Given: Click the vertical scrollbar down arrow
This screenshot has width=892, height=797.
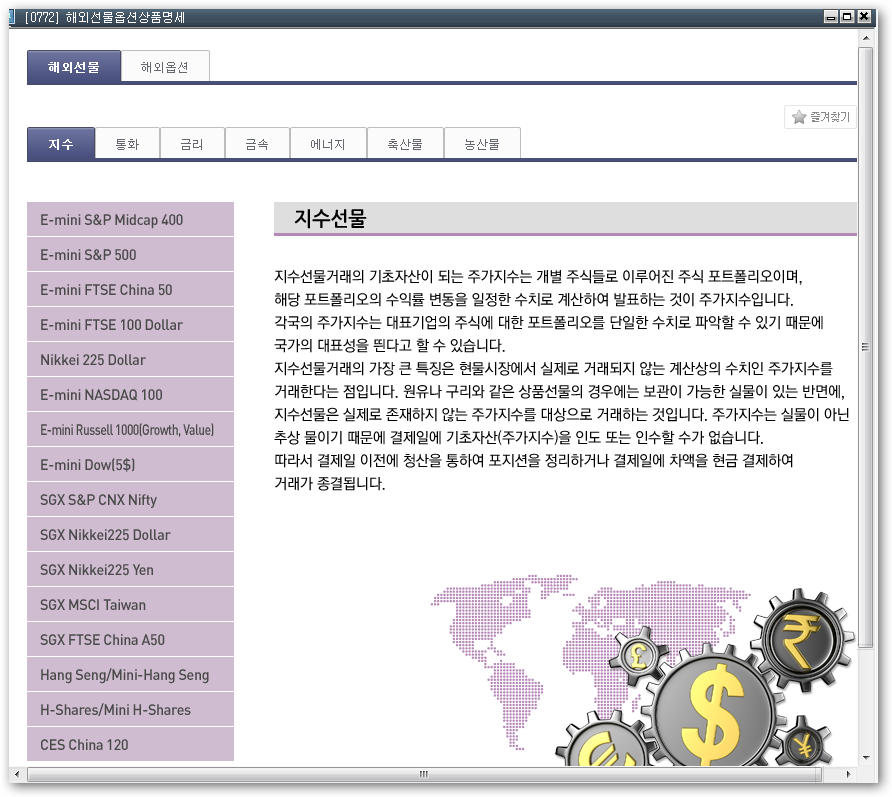Looking at the screenshot, I should pos(867,756).
